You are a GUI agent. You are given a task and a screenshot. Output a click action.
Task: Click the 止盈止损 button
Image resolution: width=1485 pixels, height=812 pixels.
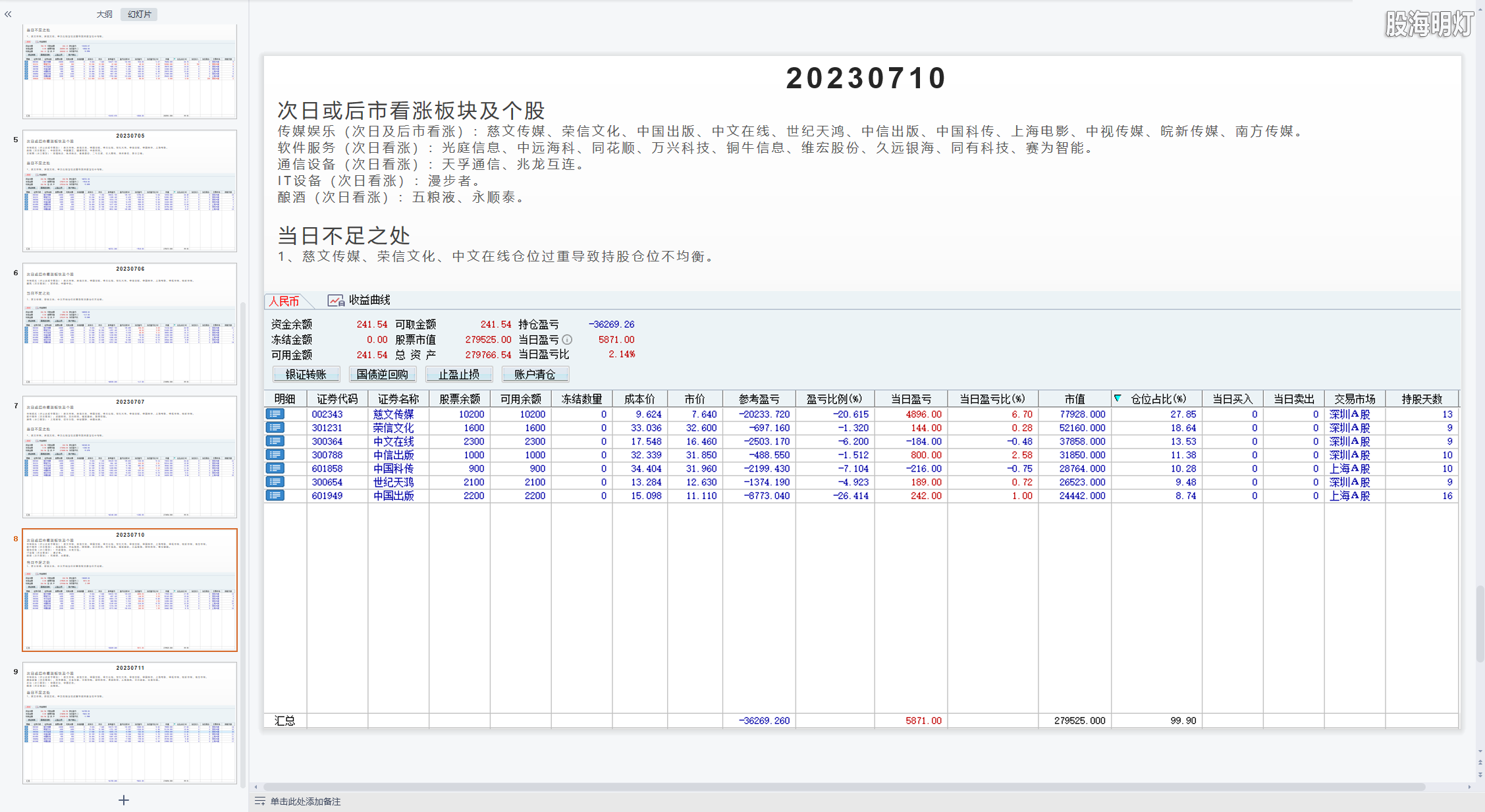point(459,375)
